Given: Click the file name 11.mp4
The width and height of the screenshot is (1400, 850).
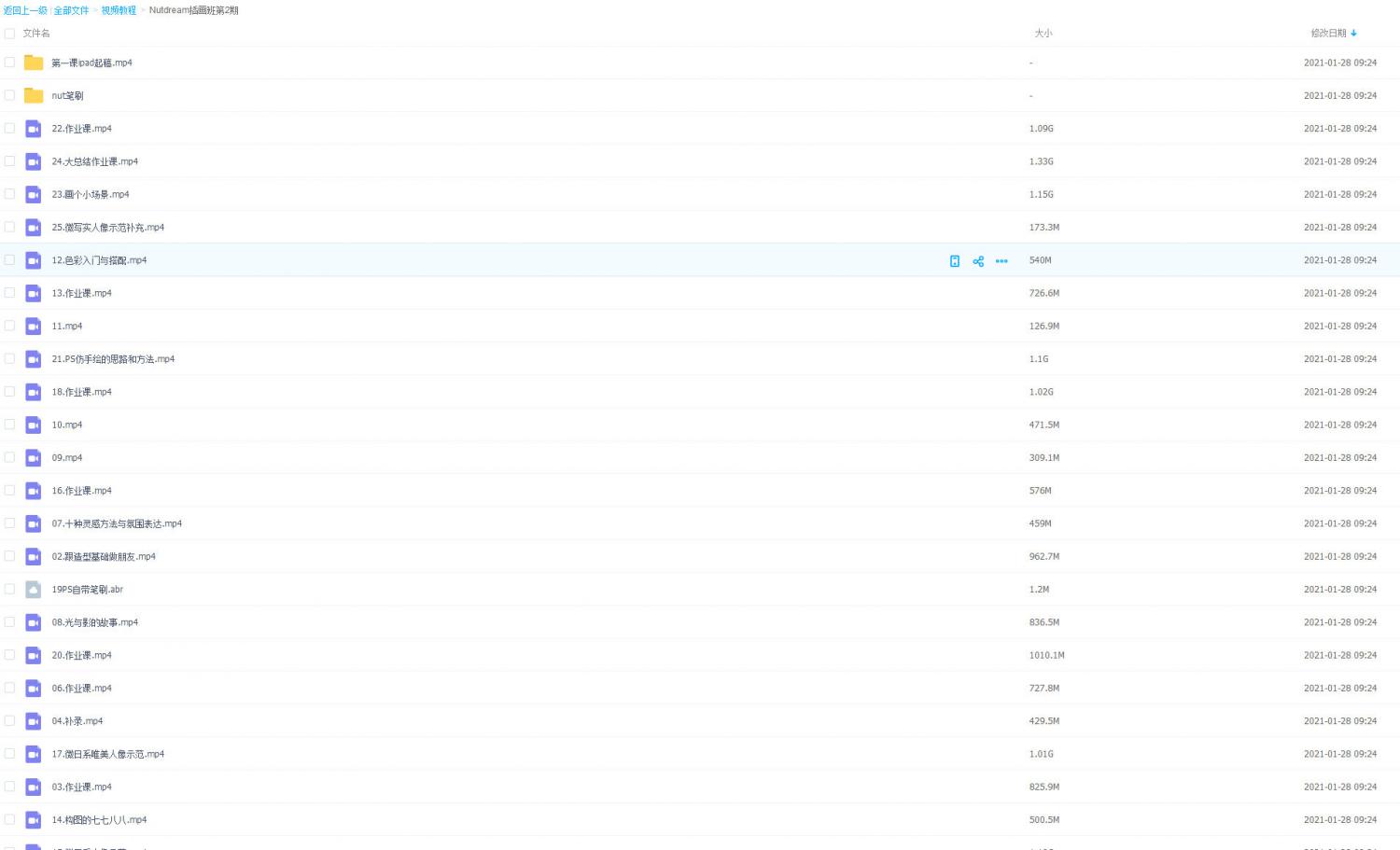Looking at the screenshot, I should [67, 327].
